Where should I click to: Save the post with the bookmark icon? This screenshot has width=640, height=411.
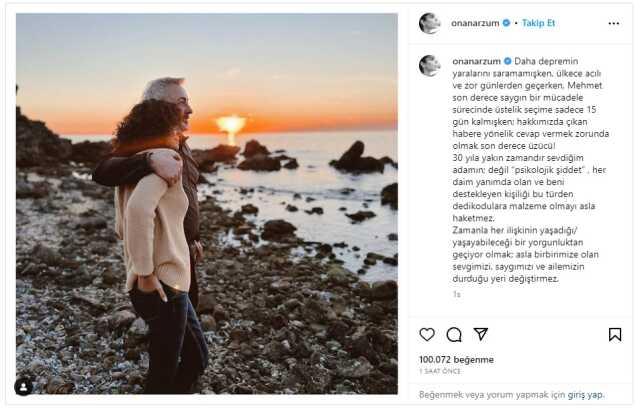[x=615, y=334]
